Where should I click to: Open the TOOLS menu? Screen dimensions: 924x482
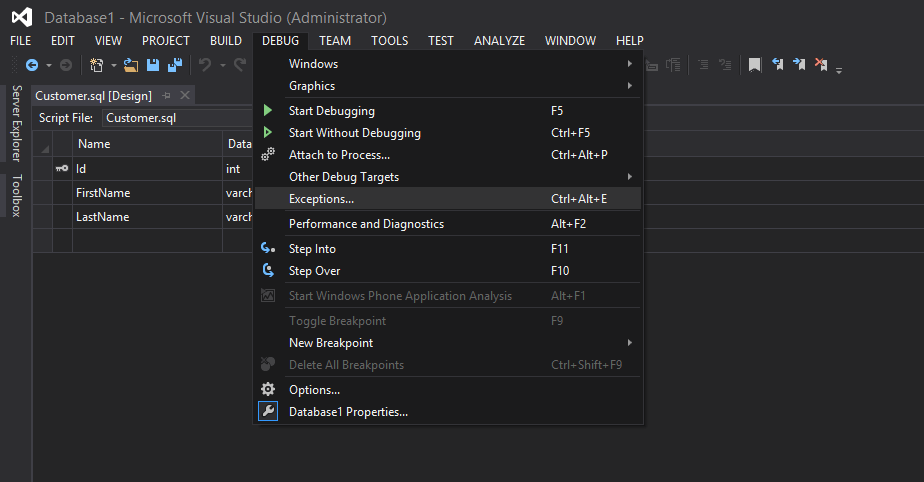390,41
